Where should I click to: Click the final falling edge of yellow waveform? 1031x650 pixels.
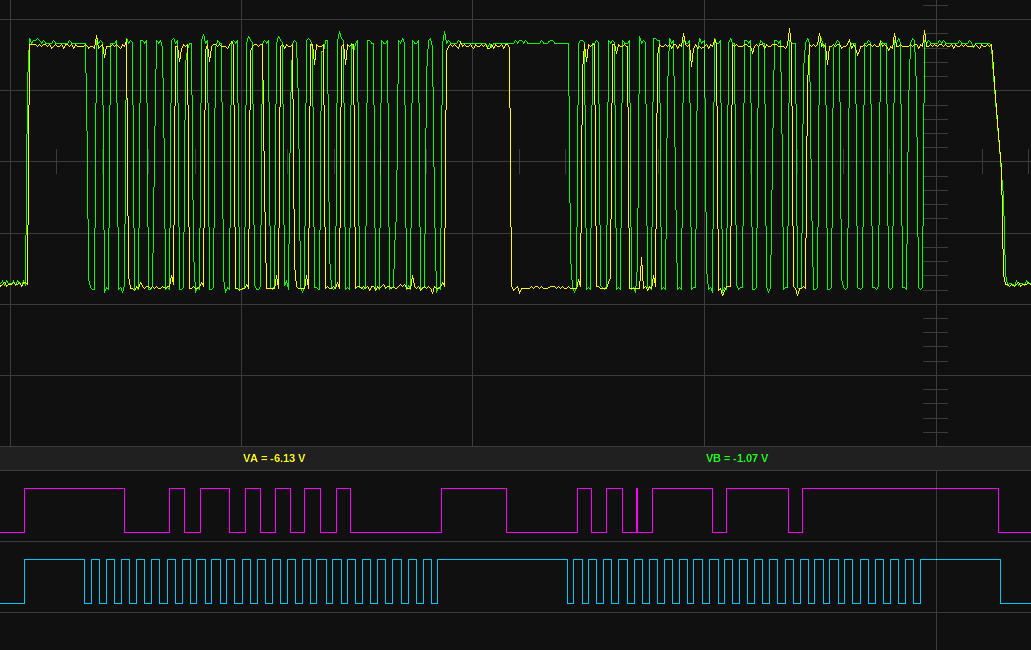coord(998,160)
